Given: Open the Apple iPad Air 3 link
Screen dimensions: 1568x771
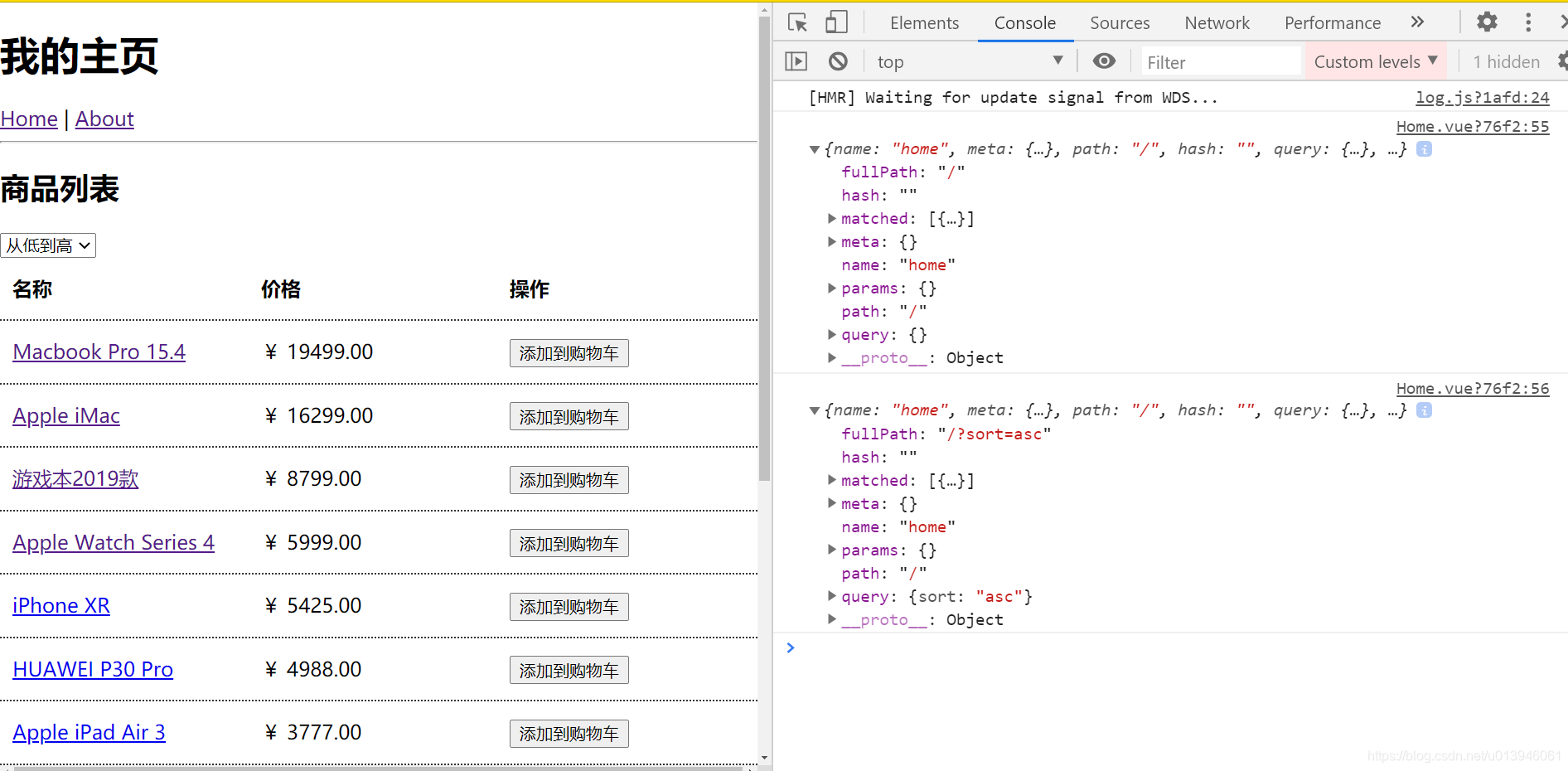Looking at the screenshot, I should coord(89,733).
